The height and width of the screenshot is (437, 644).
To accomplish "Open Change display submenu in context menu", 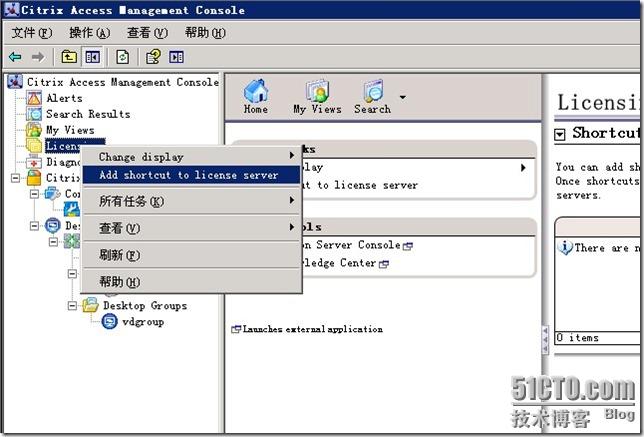I will click(x=191, y=157).
